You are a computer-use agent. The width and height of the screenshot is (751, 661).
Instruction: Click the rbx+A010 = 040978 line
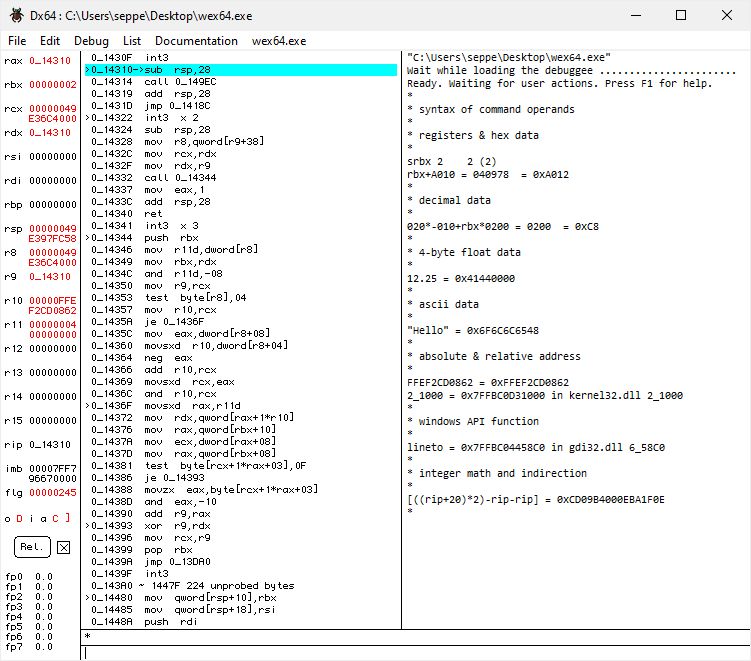click(x=488, y=175)
